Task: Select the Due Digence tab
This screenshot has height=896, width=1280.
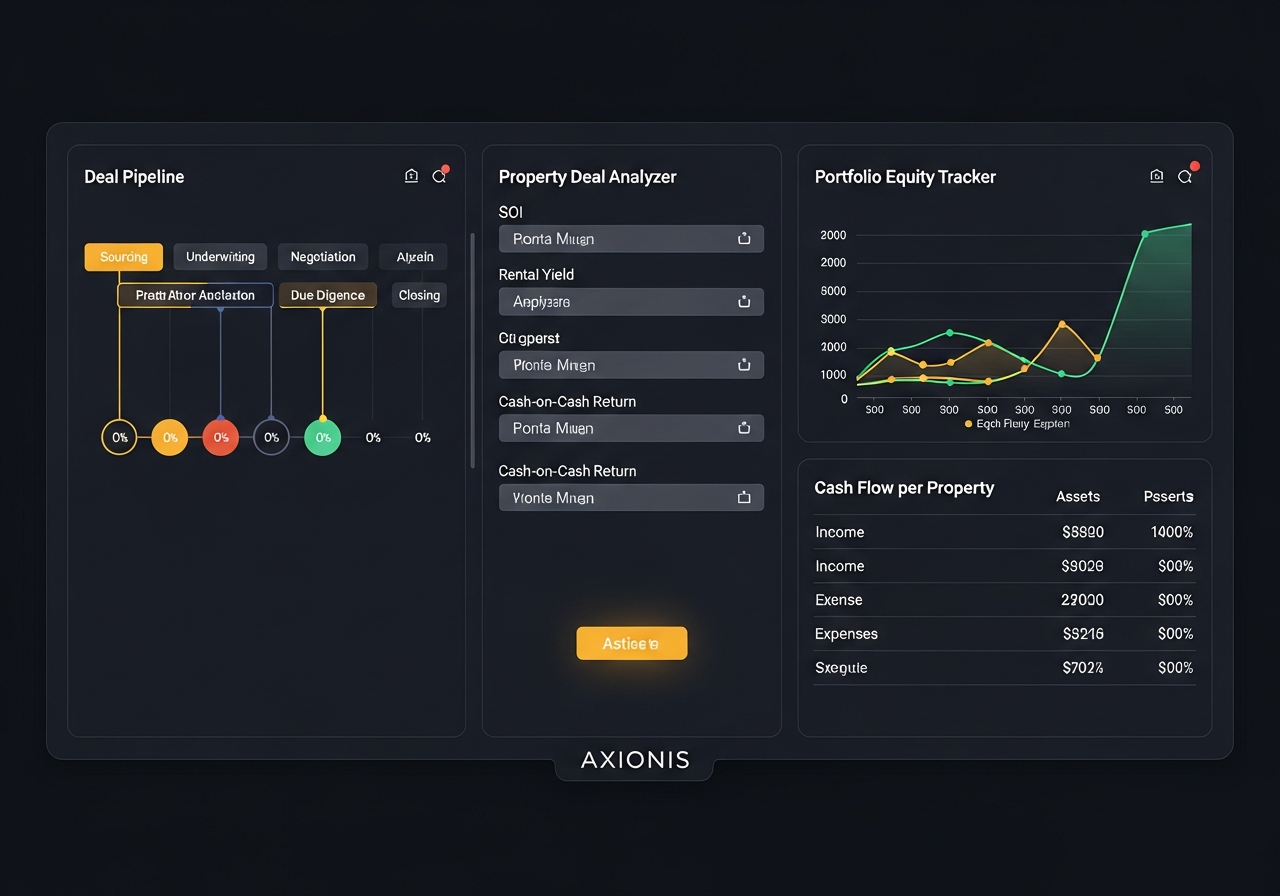Action: 328,295
